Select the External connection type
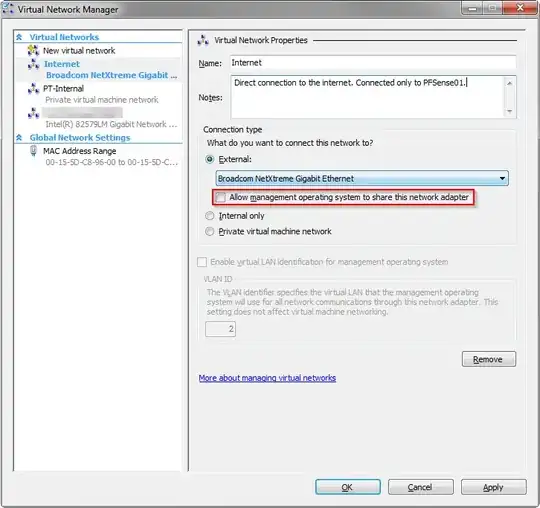This screenshot has width=540, height=508. (209, 159)
